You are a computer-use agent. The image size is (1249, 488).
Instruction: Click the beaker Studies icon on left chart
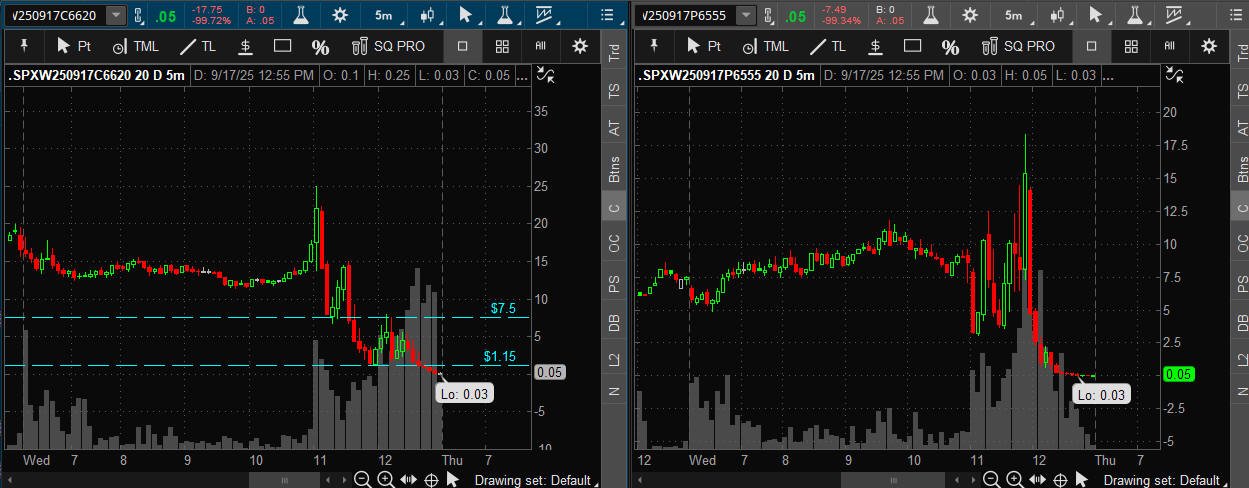pos(300,15)
